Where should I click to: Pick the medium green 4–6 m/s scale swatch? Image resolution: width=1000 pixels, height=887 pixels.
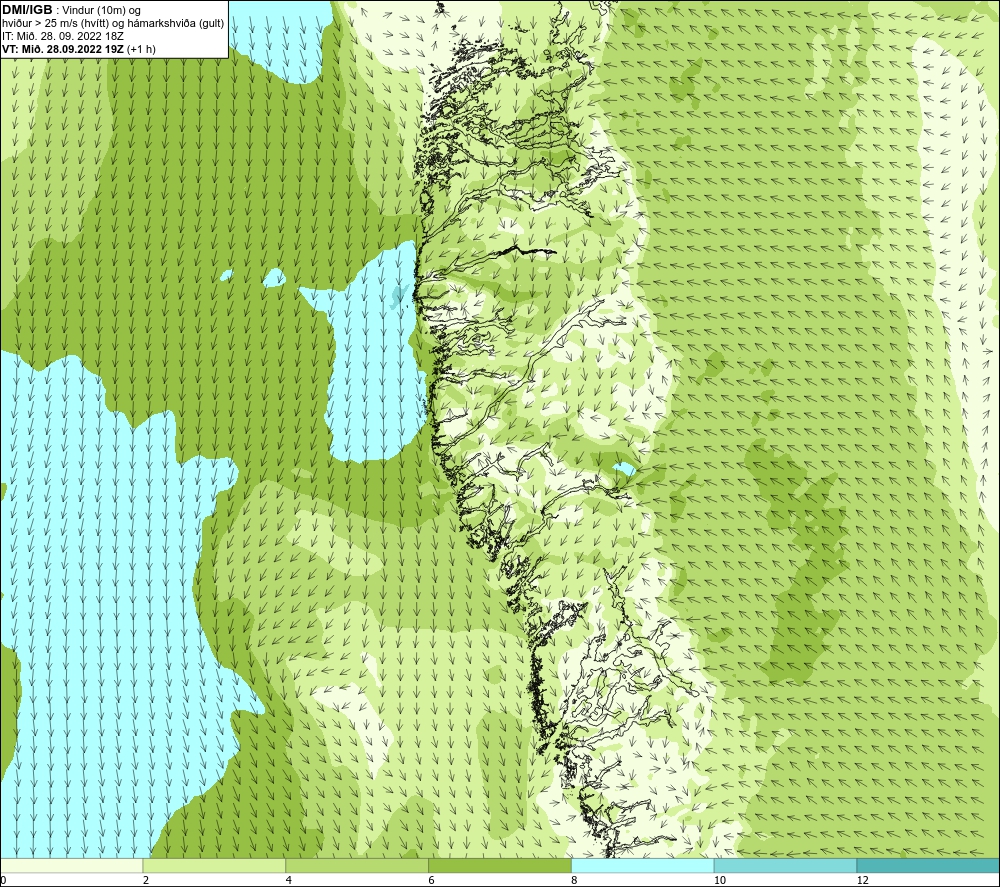pos(357,866)
